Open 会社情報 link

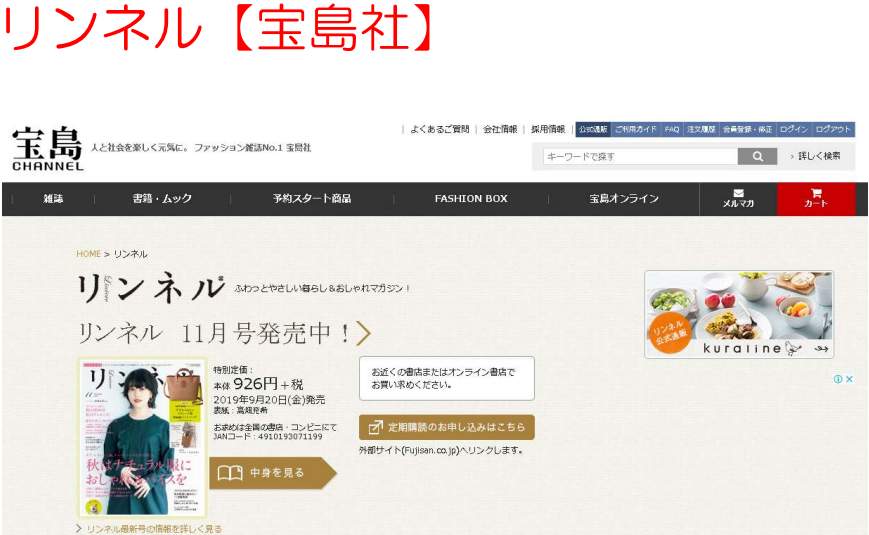click(500, 129)
